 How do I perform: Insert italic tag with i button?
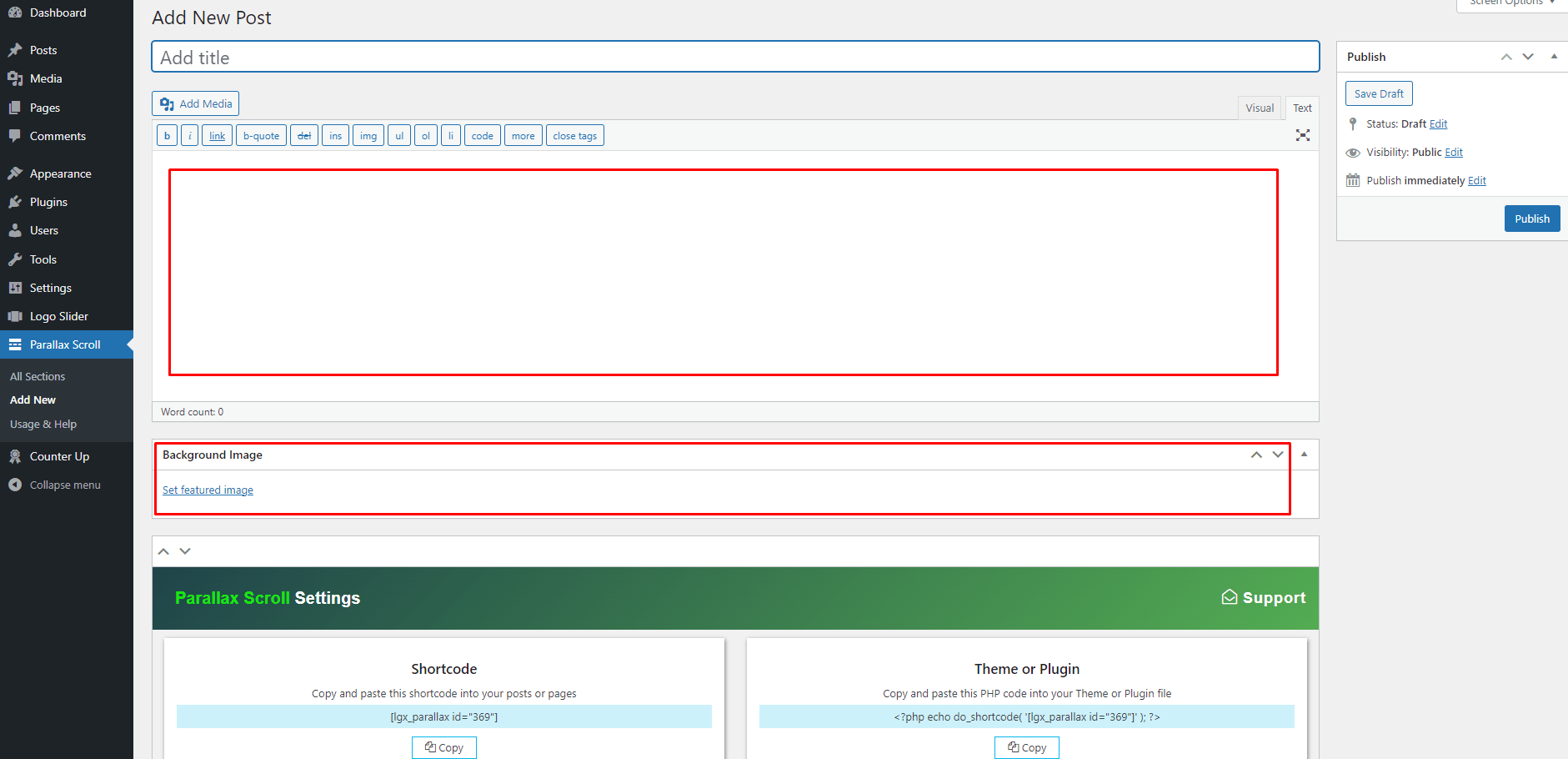(189, 135)
